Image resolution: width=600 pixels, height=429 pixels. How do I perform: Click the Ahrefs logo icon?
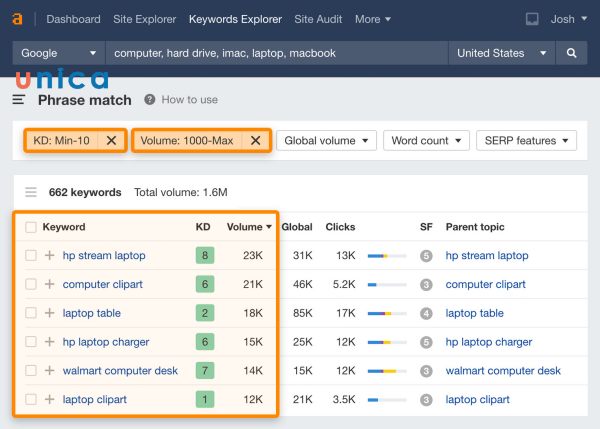[18, 19]
